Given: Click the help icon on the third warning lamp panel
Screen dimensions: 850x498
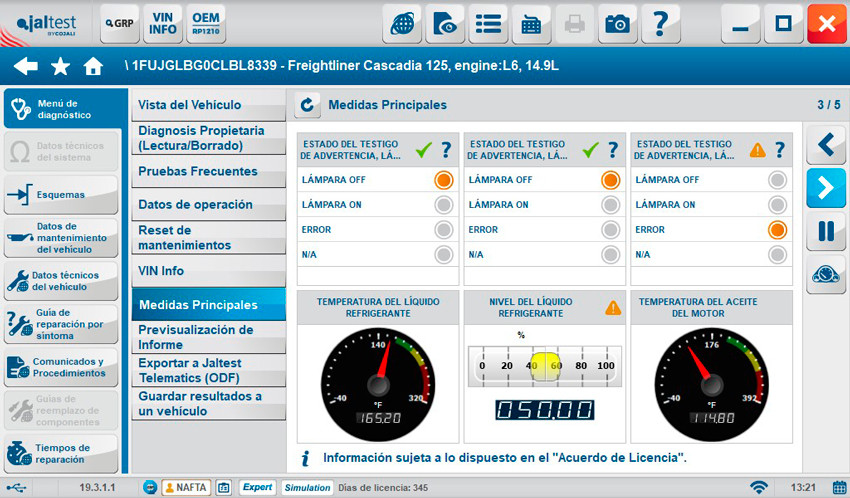Looking at the screenshot, I should coord(780,150).
